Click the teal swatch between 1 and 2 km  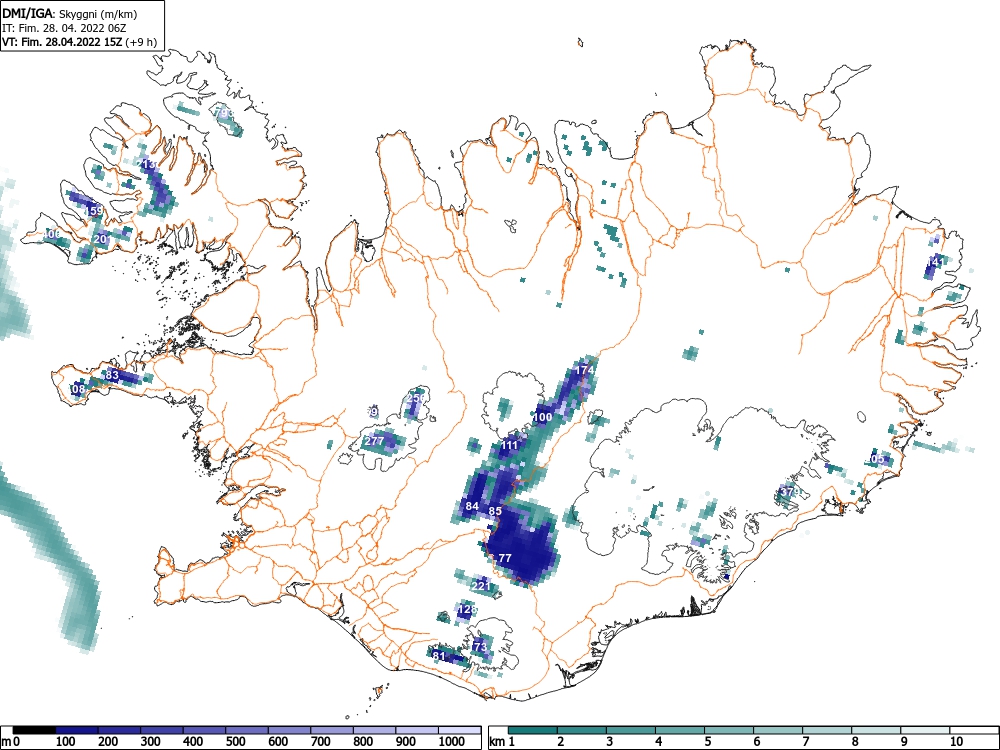(x=533, y=730)
